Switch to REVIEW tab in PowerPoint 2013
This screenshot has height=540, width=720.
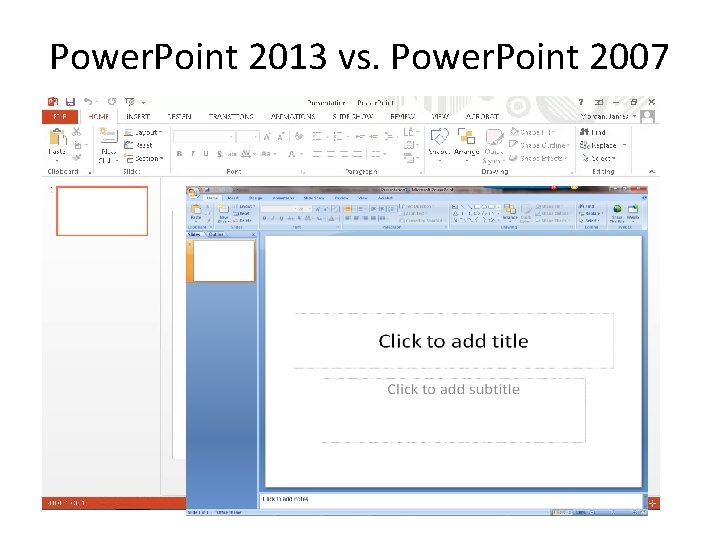[402, 117]
